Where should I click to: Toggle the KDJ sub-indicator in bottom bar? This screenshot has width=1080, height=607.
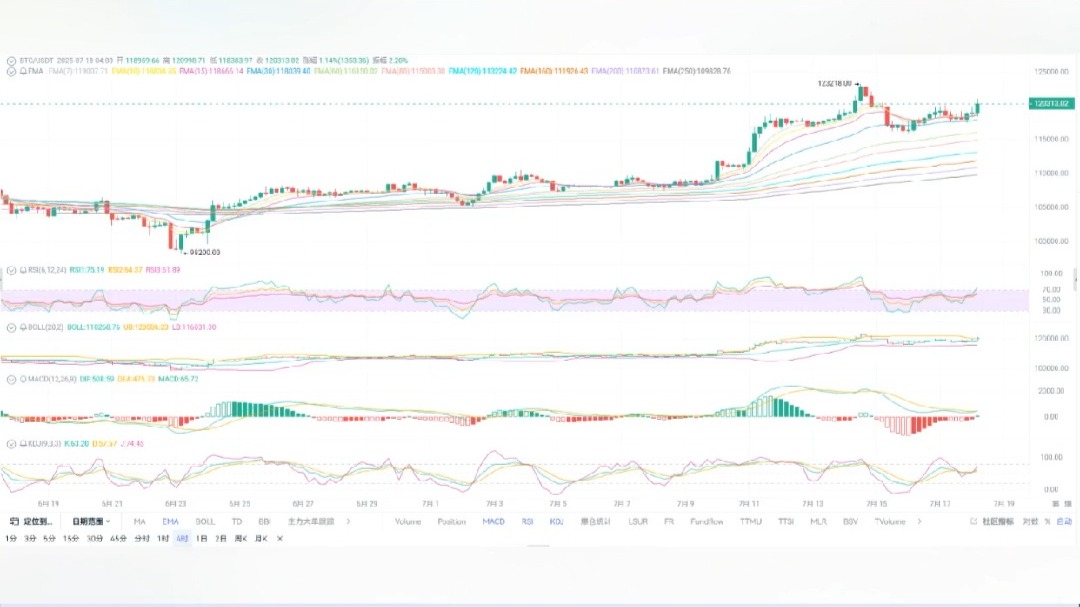[x=557, y=522]
